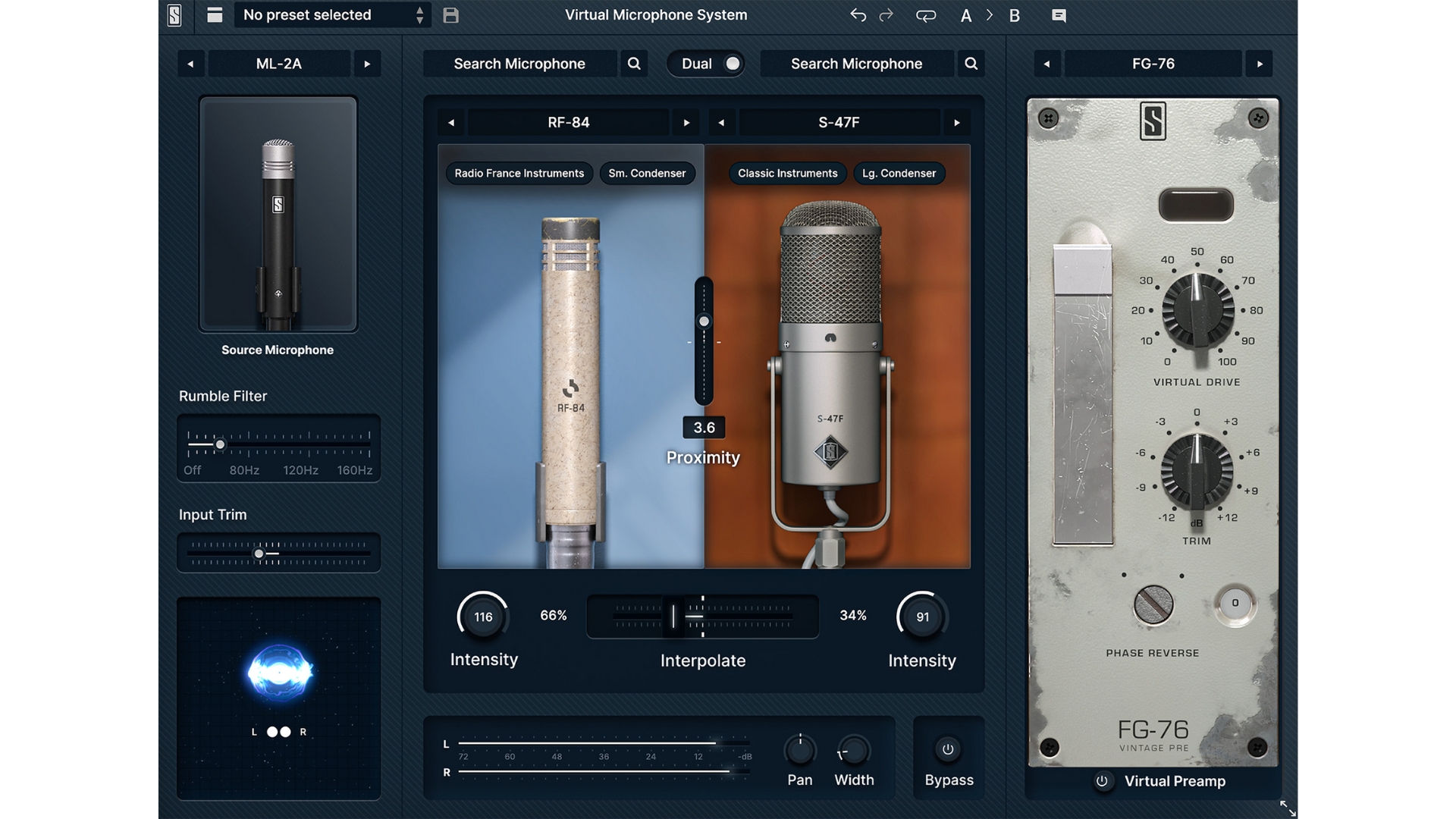
Task: Click the save preset floppy disk icon
Action: [x=450, y=15]
